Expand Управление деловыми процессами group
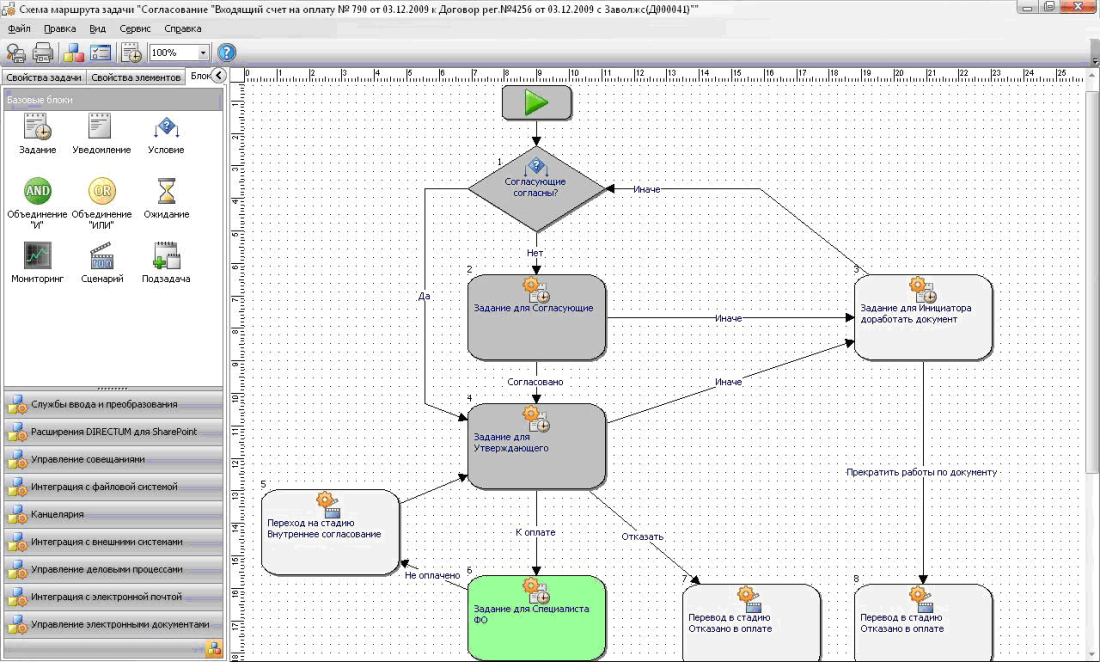Viewport: 1100px width, 662px height. [x=114, y=569]
